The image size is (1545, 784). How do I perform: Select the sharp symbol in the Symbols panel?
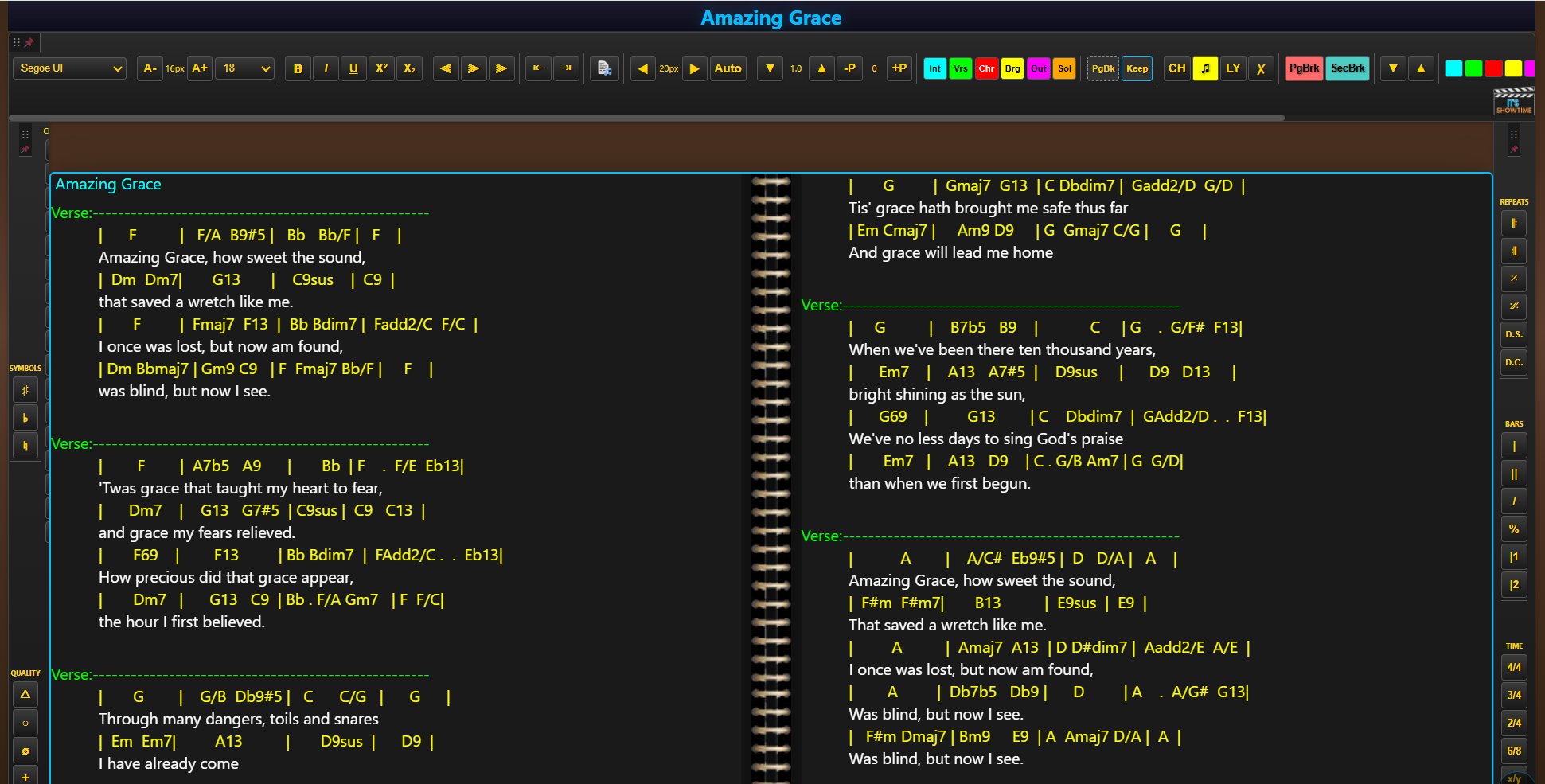[x=25, y=389]
